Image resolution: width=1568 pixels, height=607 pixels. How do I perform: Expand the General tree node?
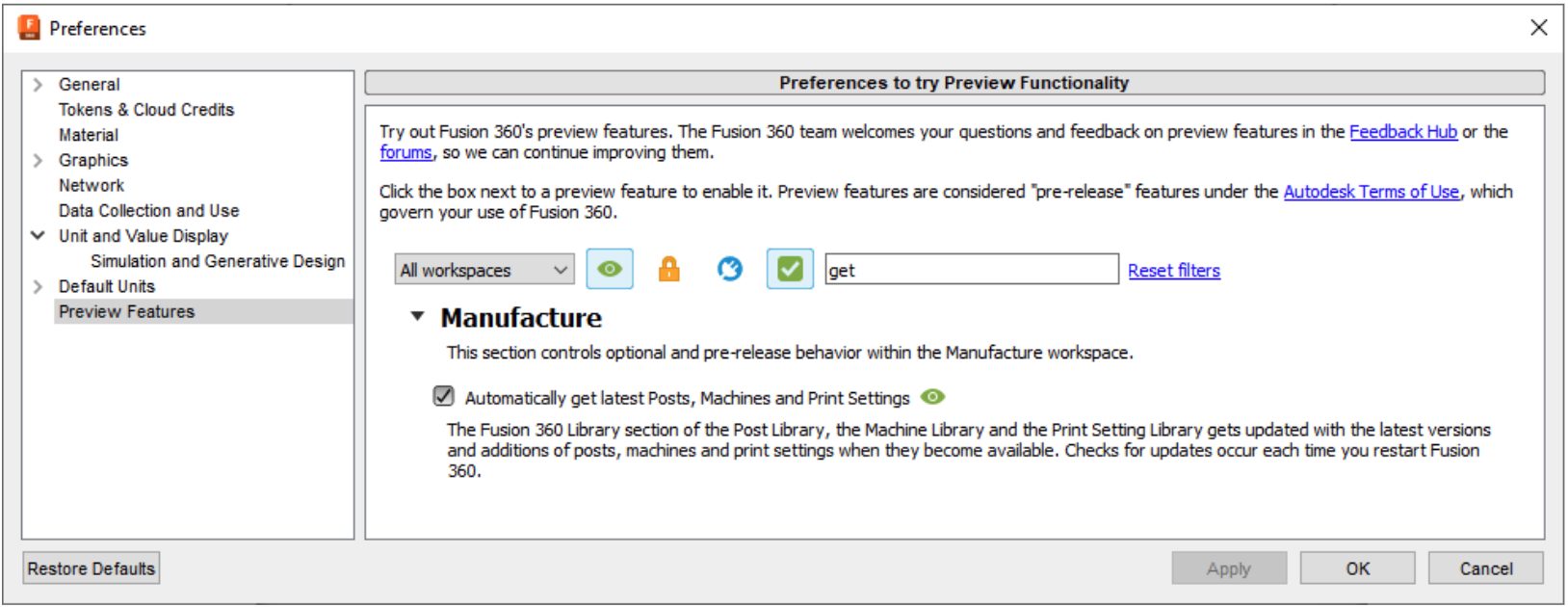(38, 85)
